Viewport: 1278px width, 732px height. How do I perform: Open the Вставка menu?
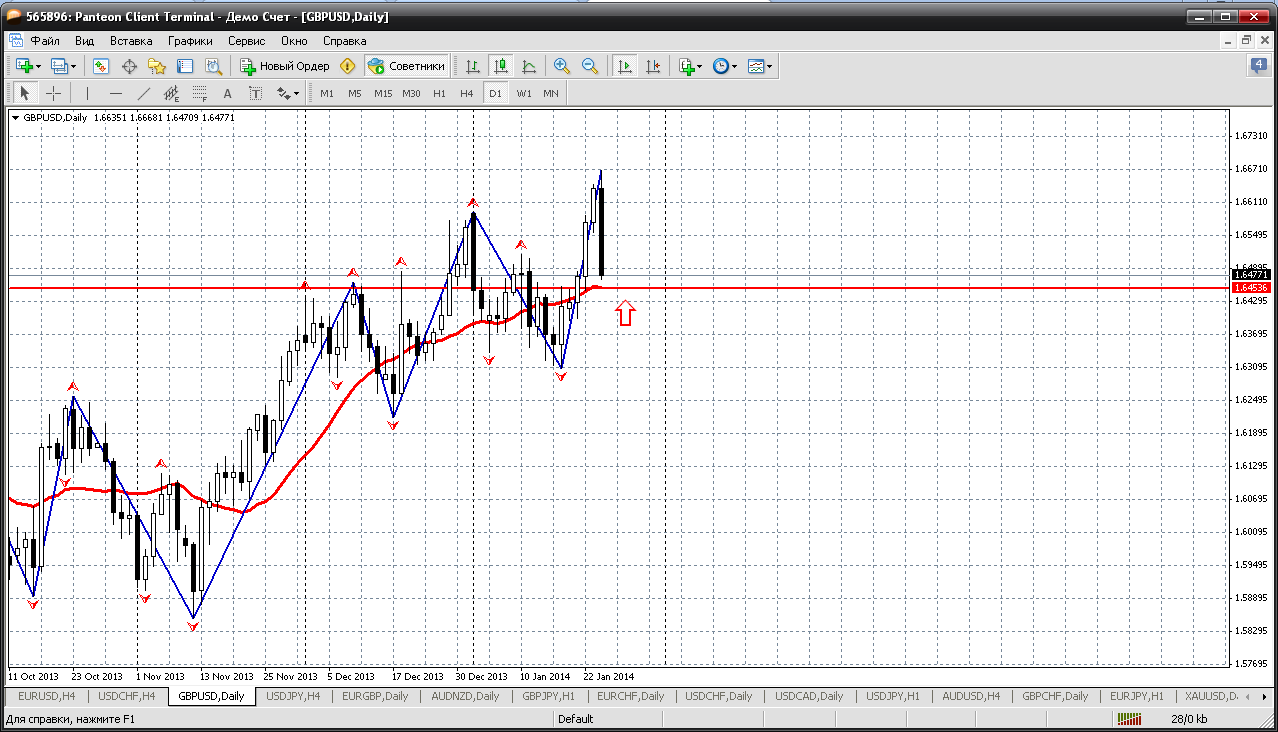coord(131,41)
